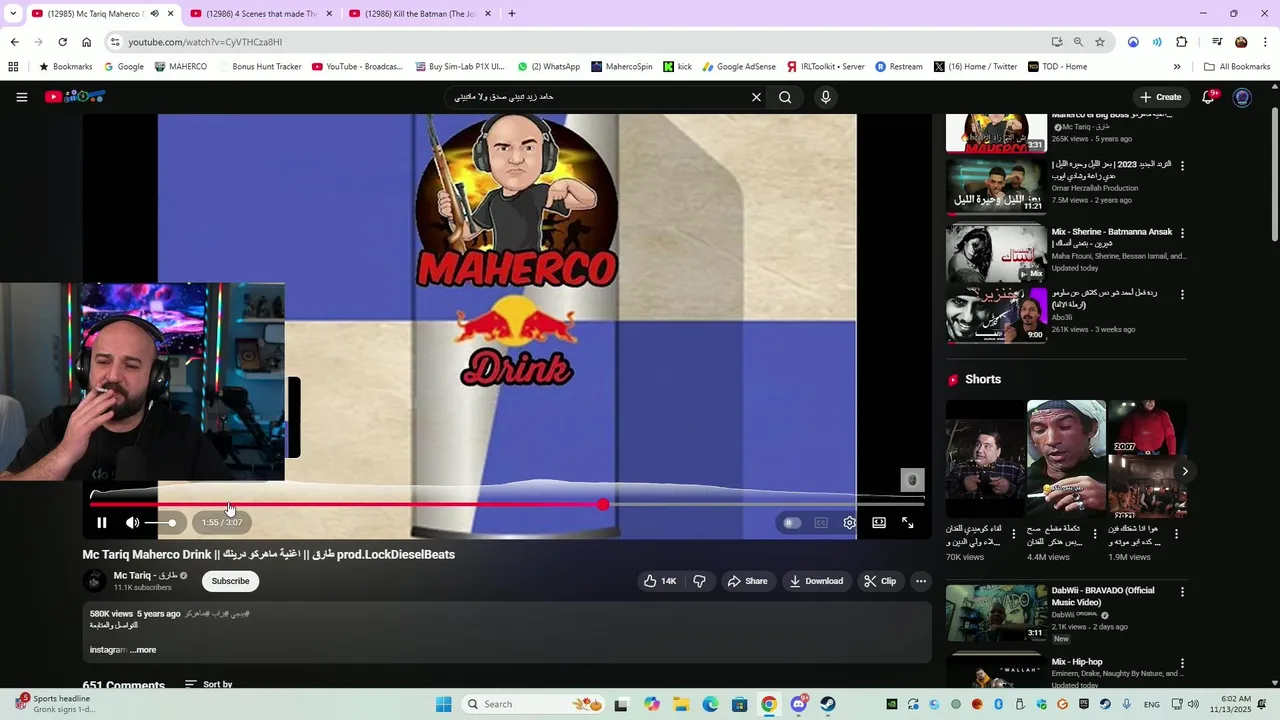The height and width of the screenshot is (720, 1280).
Task: Open YouTube notifications bell
Action: [x=1208, y=97]
